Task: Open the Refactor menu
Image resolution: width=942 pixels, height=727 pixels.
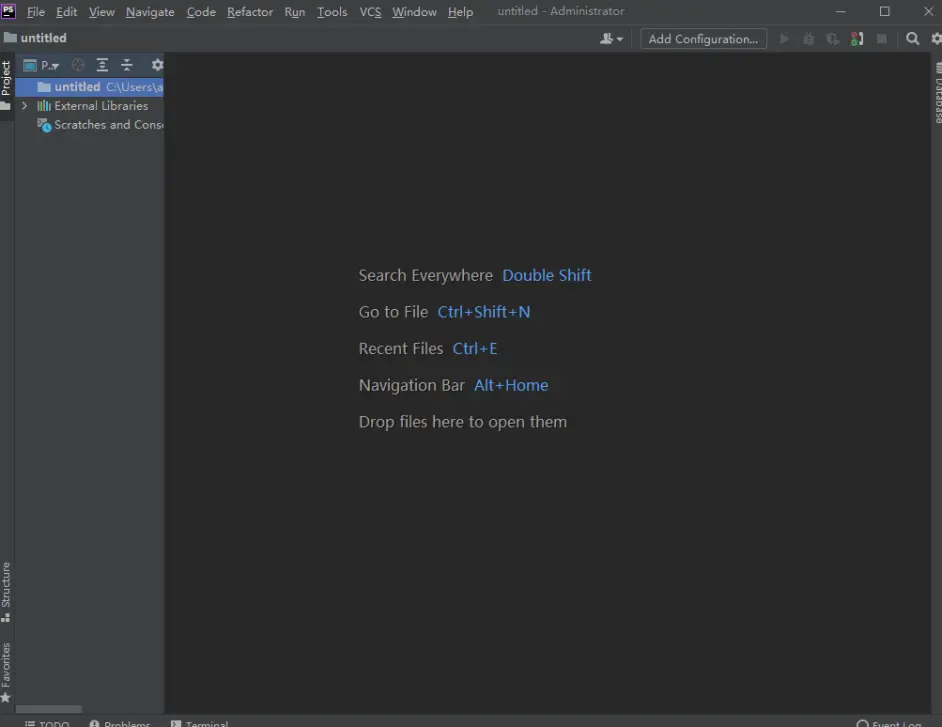Action: (x=250, y=11)
